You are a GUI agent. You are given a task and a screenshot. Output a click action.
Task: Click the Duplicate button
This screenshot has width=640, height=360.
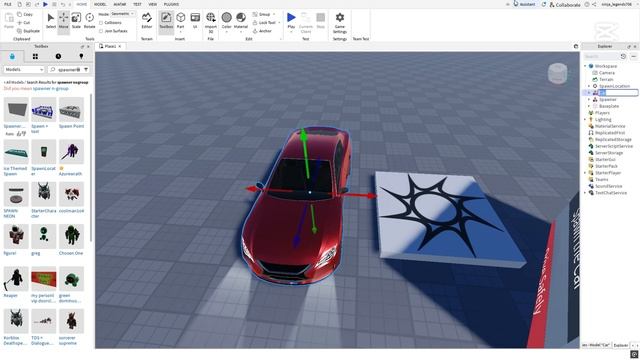point(29,31)
